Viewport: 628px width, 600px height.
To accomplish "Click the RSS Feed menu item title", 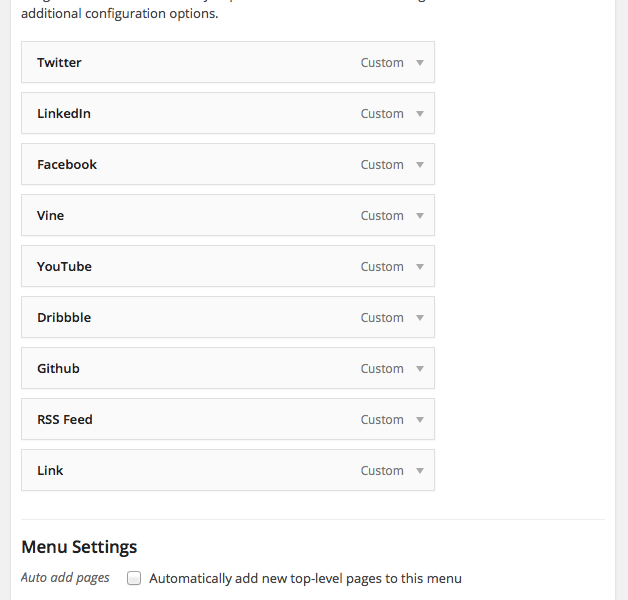I will [x=65, y=420].
